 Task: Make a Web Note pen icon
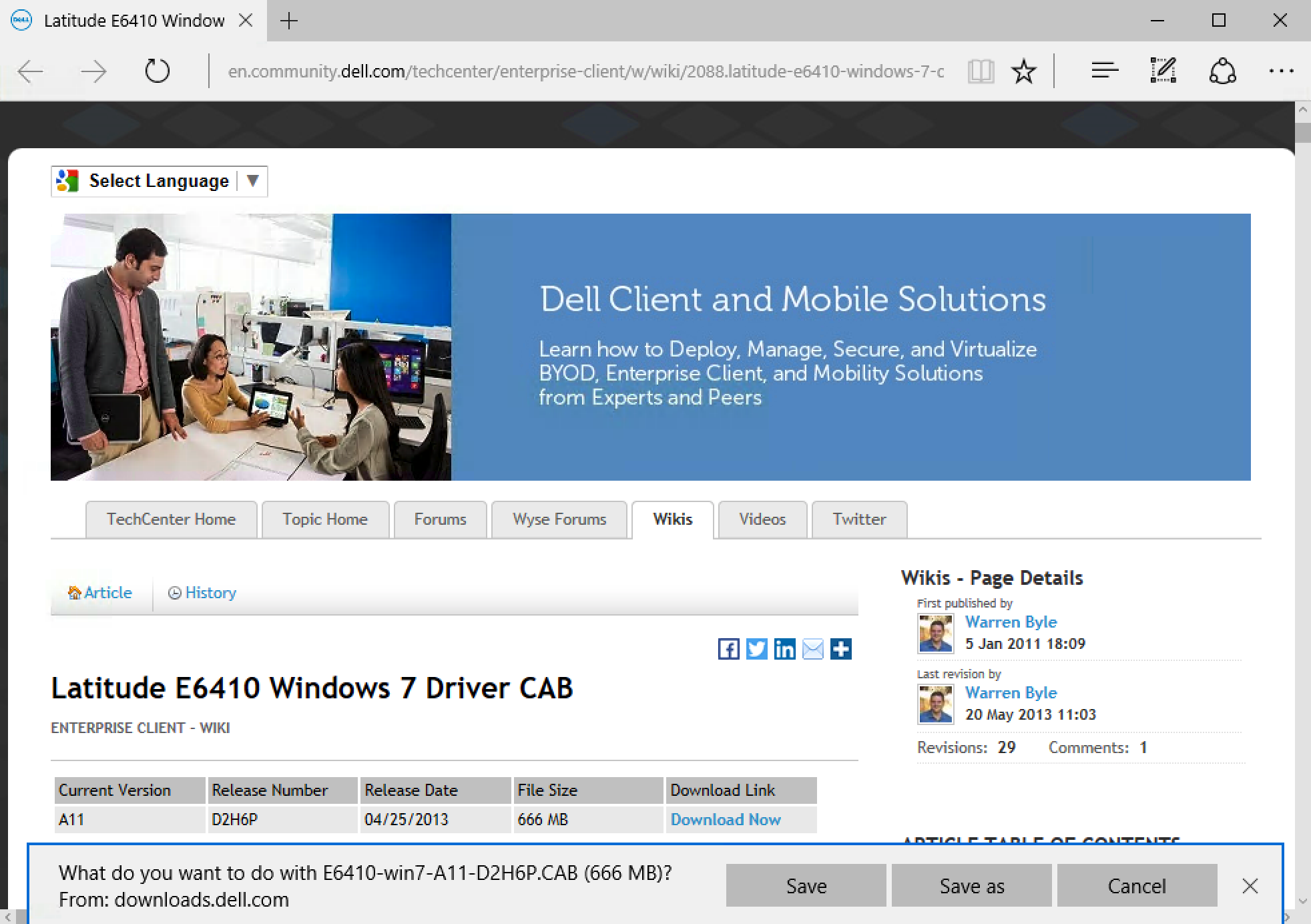pos(1163,70)
